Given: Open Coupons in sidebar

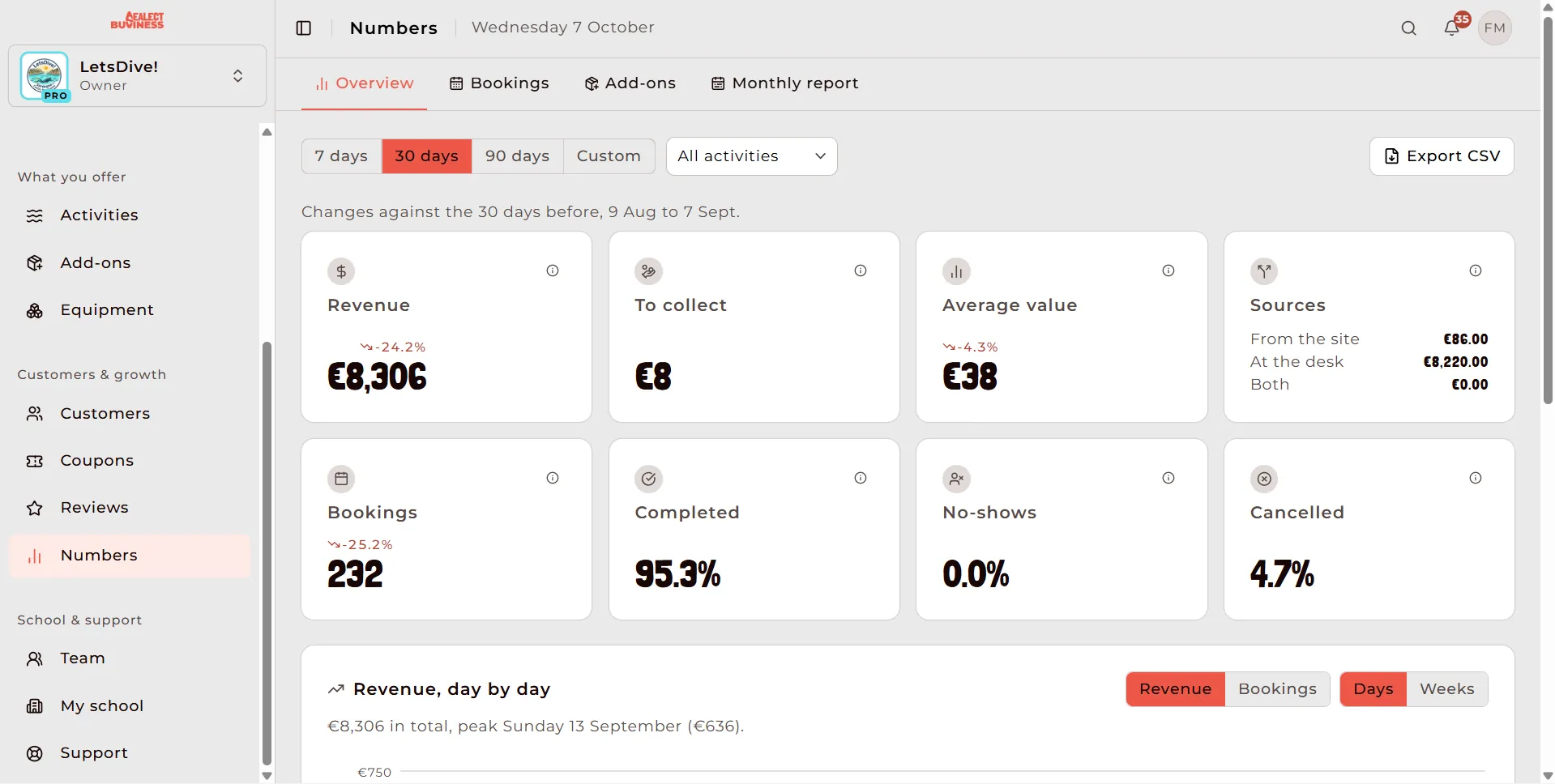Looking at the screenshot, I should 130,461.
